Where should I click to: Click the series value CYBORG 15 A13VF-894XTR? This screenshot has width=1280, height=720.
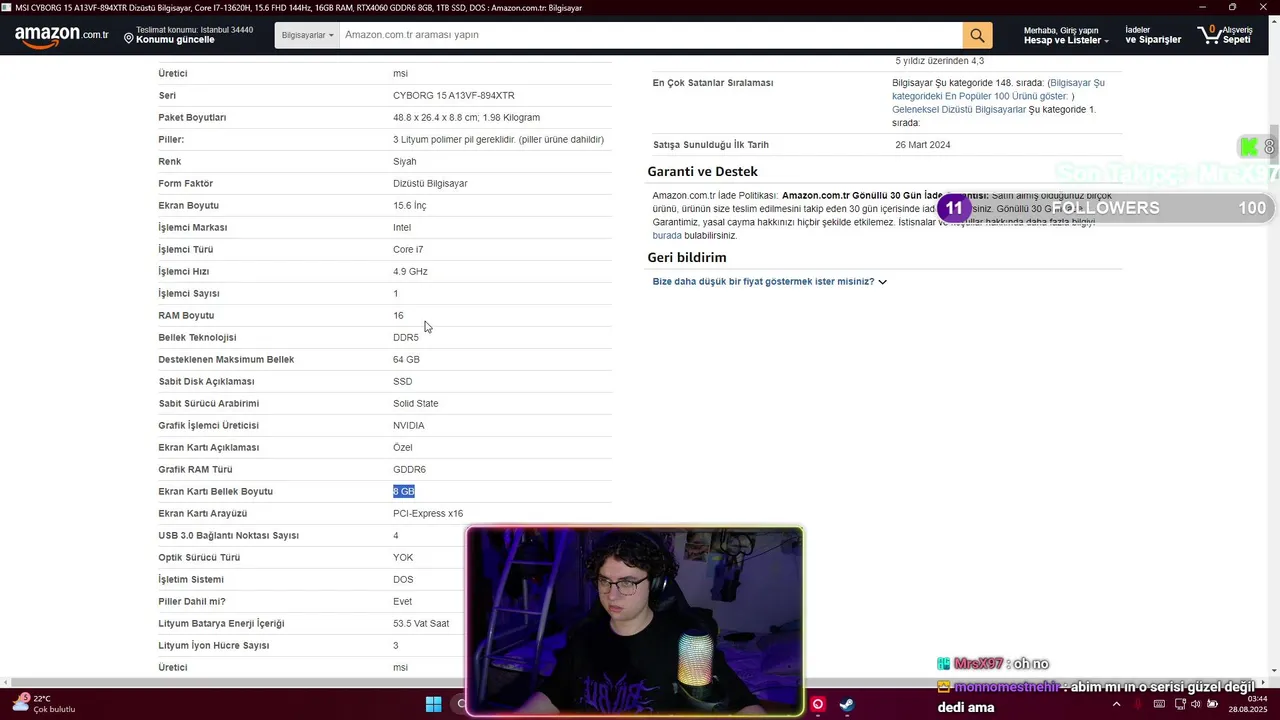pyautogui.click(x=453, y=96)
